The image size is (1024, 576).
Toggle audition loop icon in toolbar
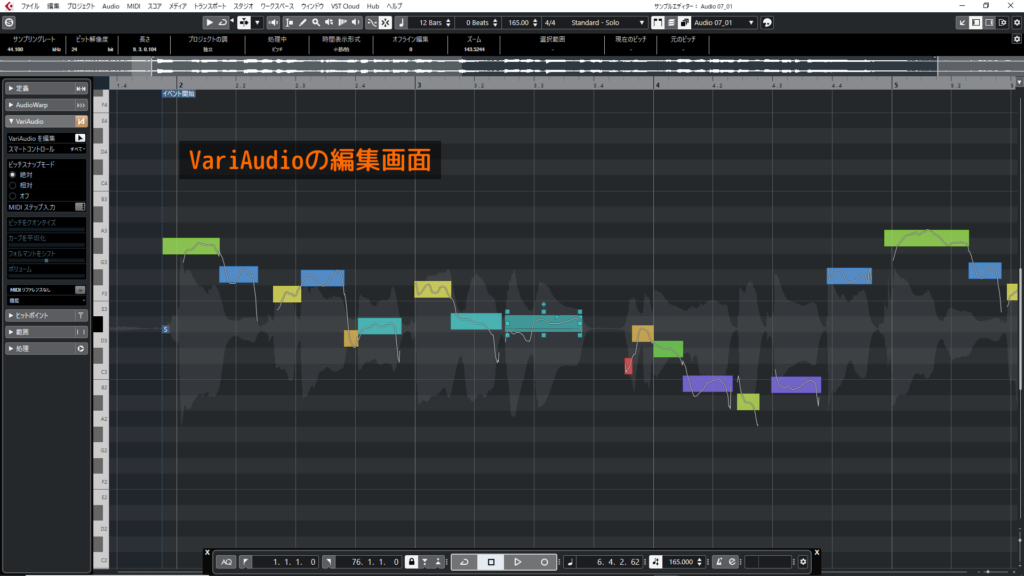click(223, 23)
